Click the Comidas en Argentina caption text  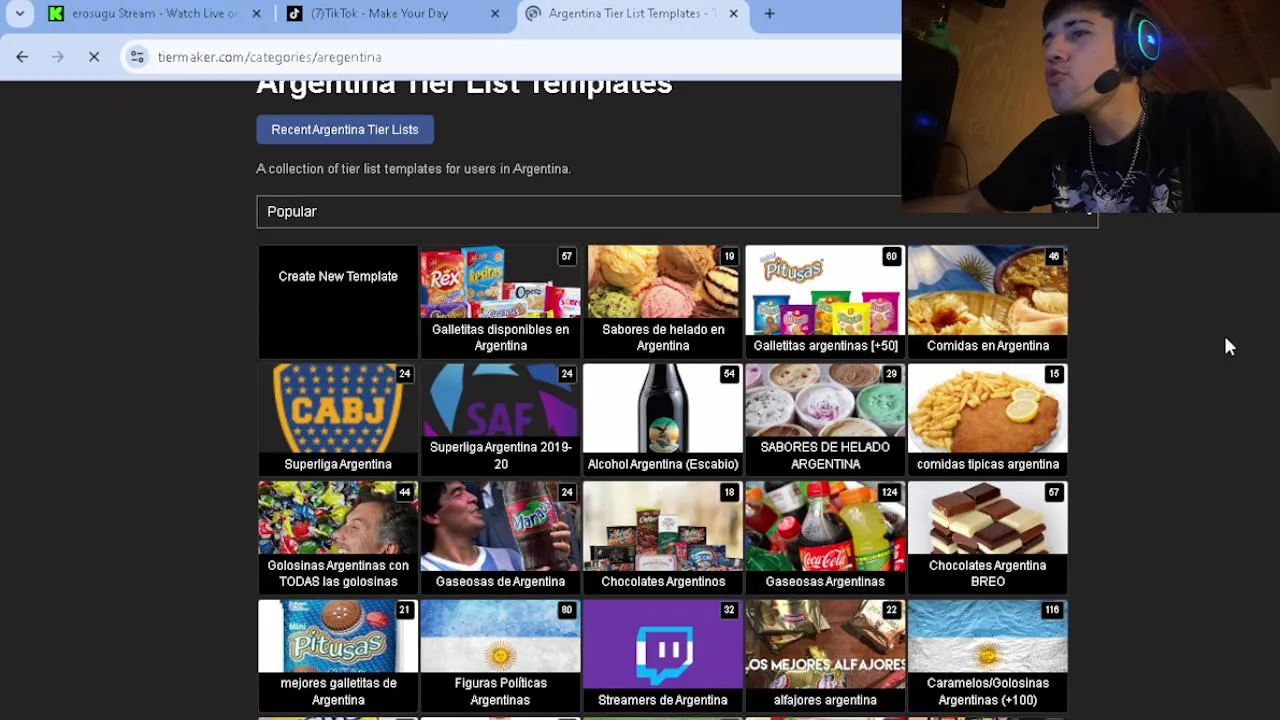point(988,346)
